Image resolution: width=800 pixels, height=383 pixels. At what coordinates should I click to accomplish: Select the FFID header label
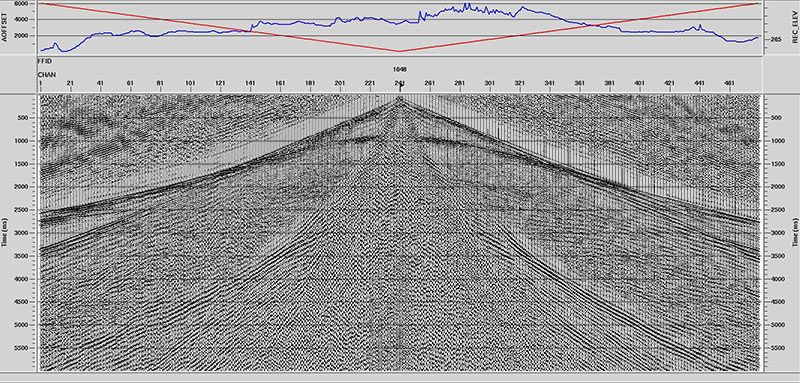pos(45,61)
